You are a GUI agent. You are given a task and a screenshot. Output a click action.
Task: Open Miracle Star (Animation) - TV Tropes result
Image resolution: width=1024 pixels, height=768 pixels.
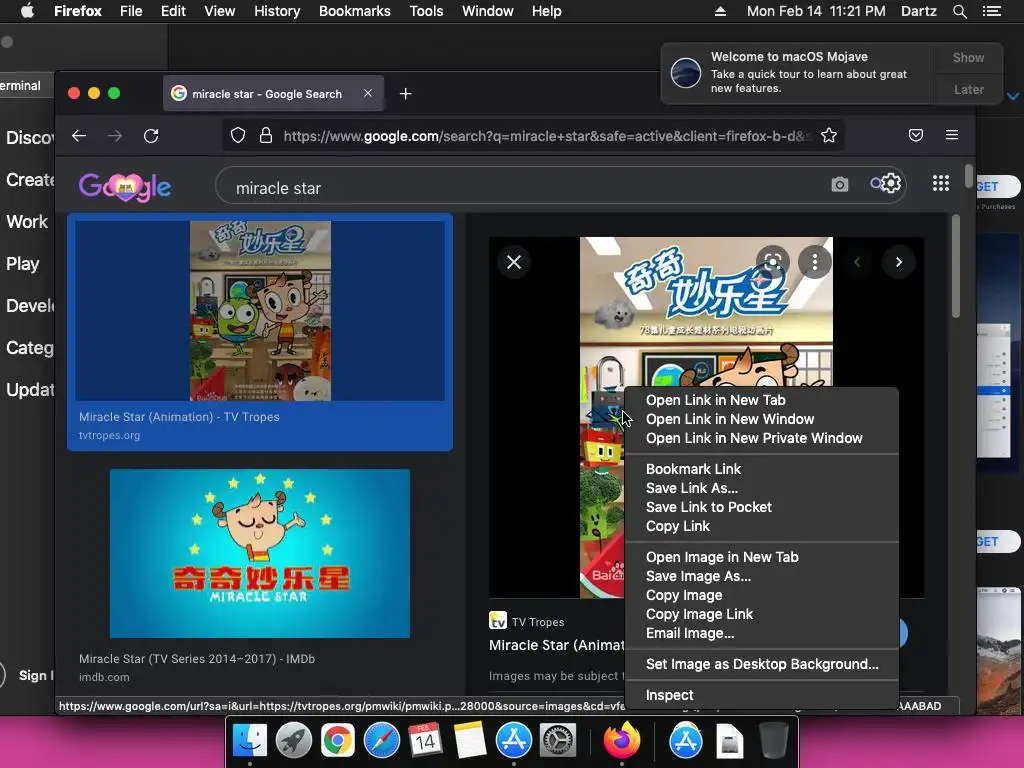[179, 417]
